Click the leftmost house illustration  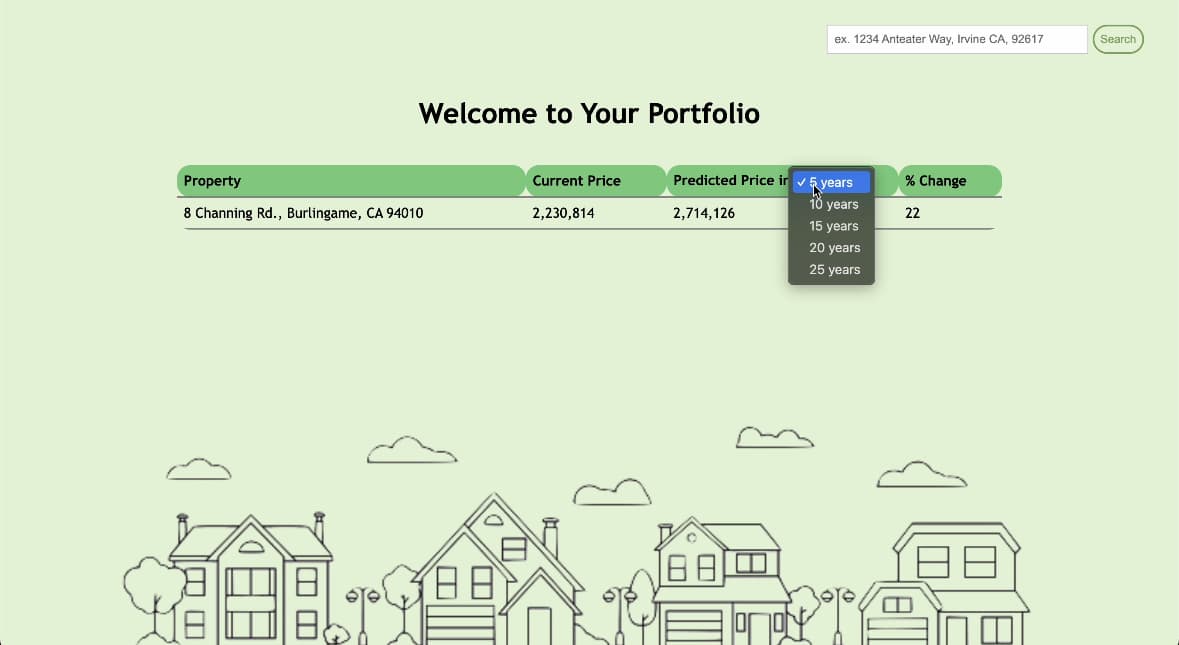tap(250, 577)
